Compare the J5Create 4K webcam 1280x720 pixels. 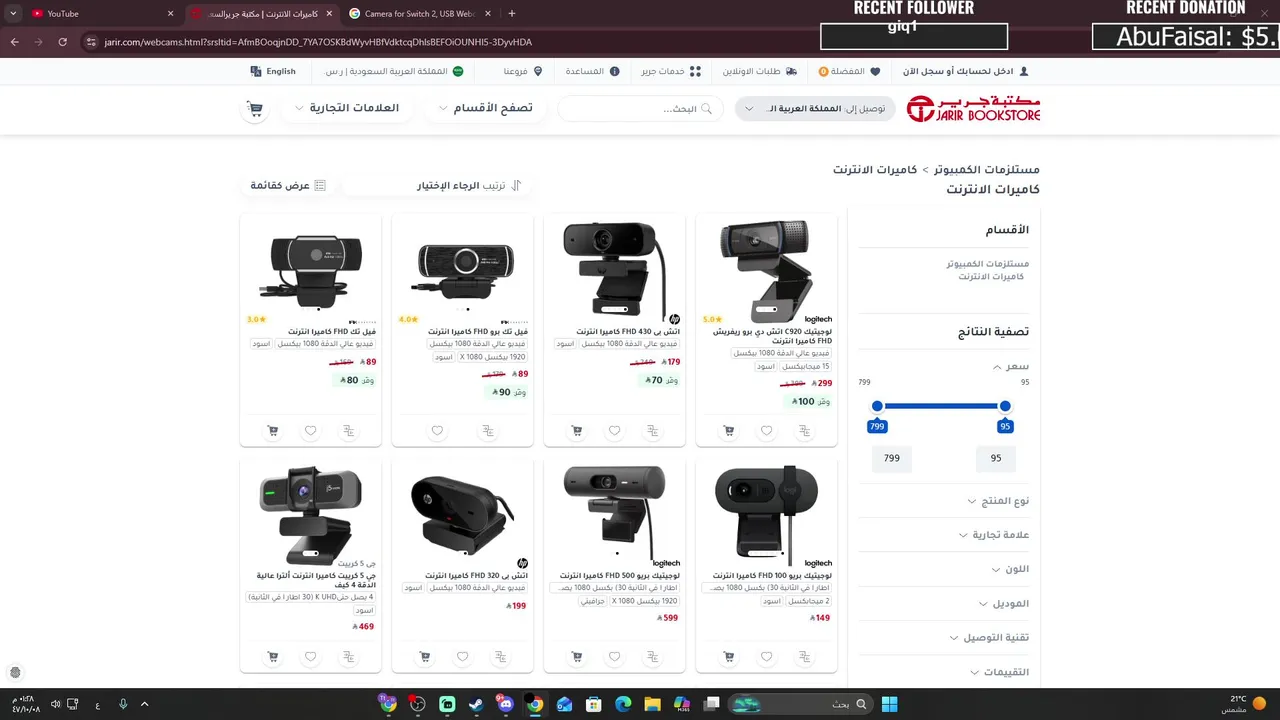tap(348, 657)
